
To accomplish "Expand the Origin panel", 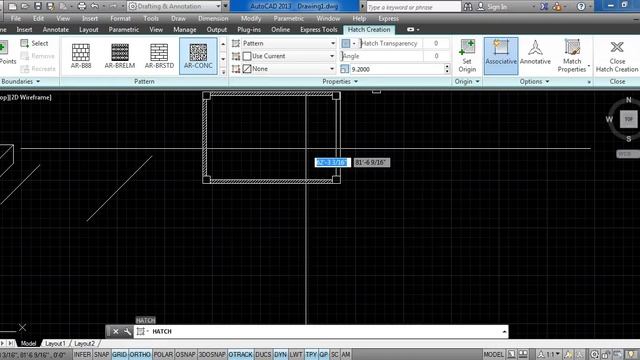I will point(467,82).
